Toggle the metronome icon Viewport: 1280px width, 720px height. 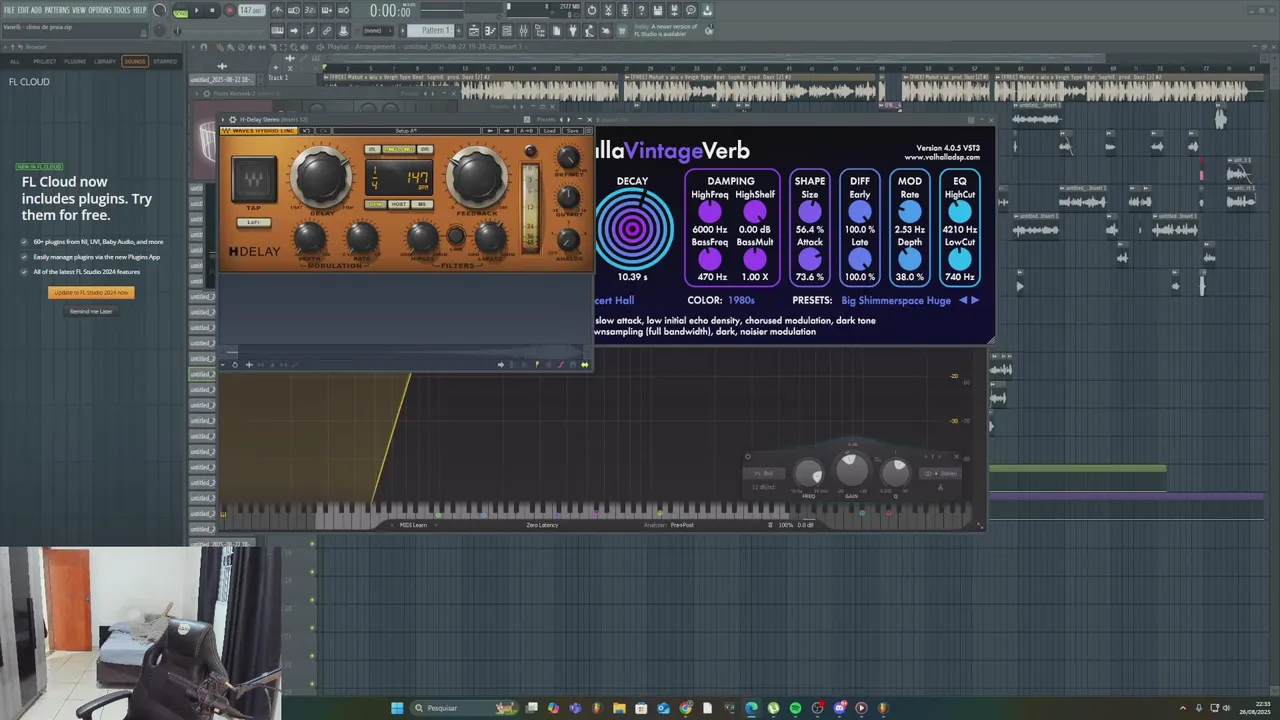point(277,10)
